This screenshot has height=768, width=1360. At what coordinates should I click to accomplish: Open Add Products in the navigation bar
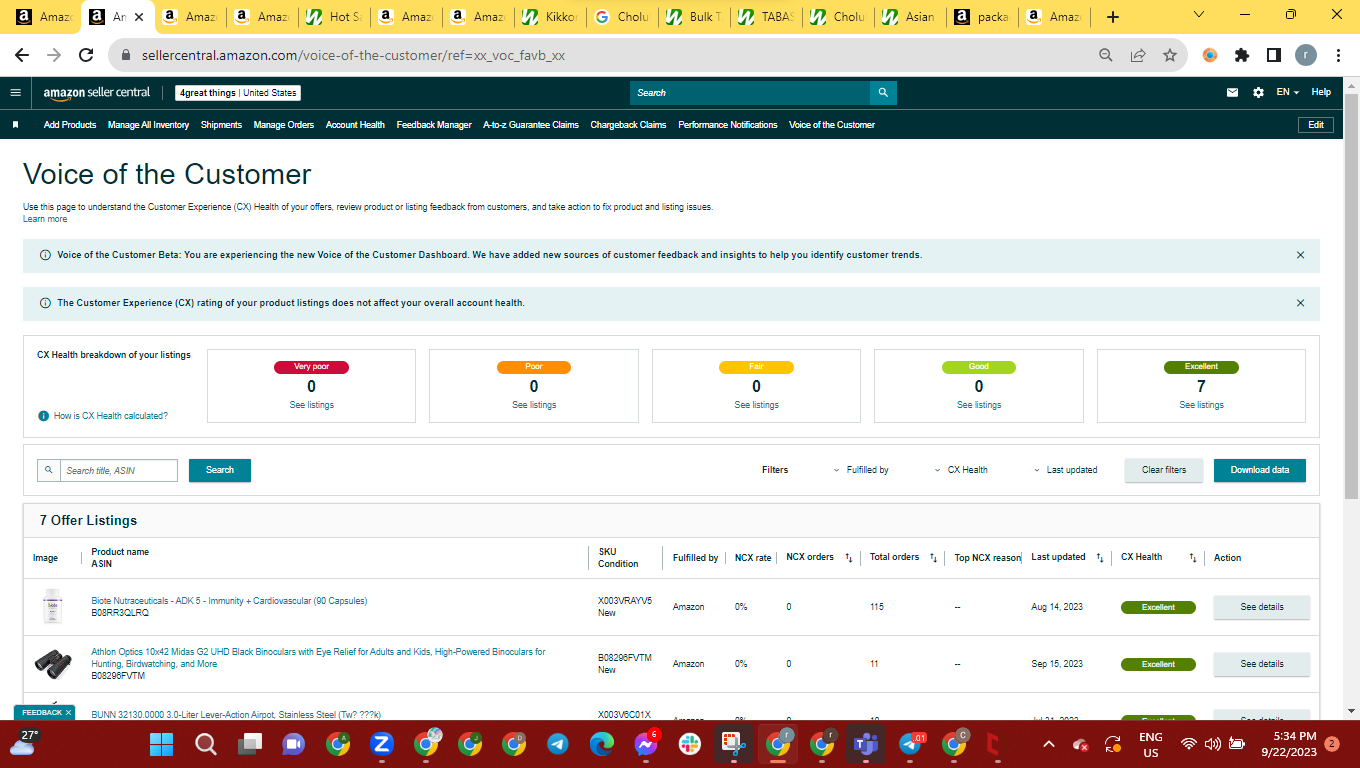[70, 125]
